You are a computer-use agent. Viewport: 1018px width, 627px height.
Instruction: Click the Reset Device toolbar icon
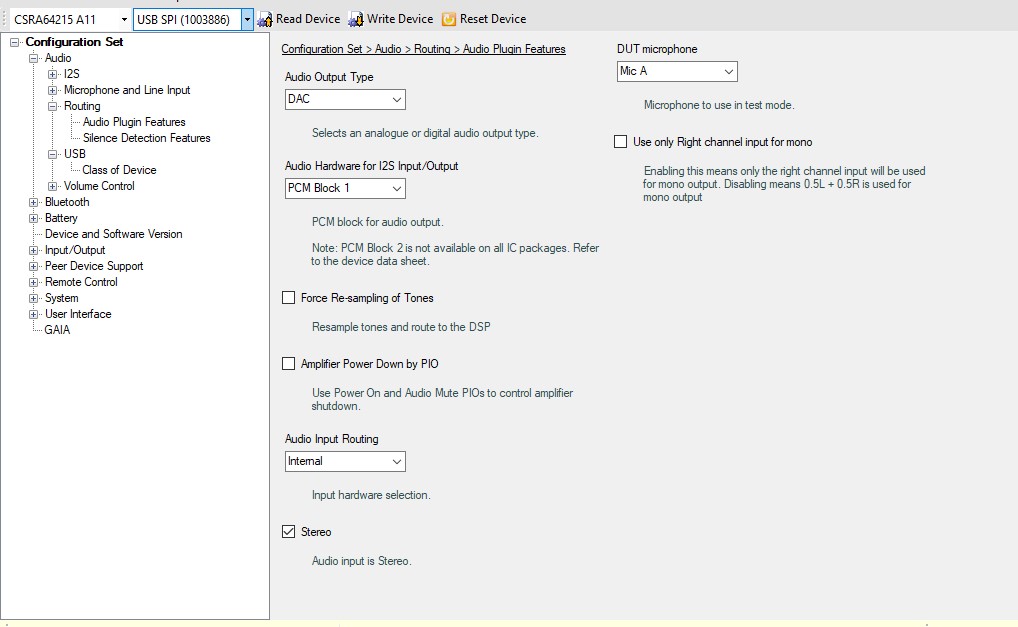449,19
